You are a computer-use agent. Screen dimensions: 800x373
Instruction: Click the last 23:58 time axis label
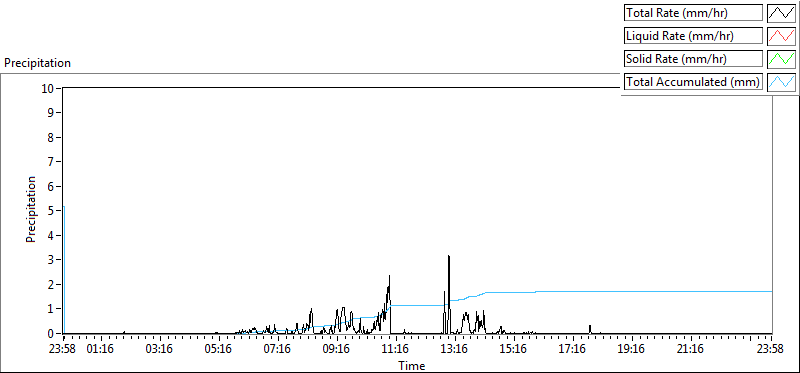pos(771,349)
